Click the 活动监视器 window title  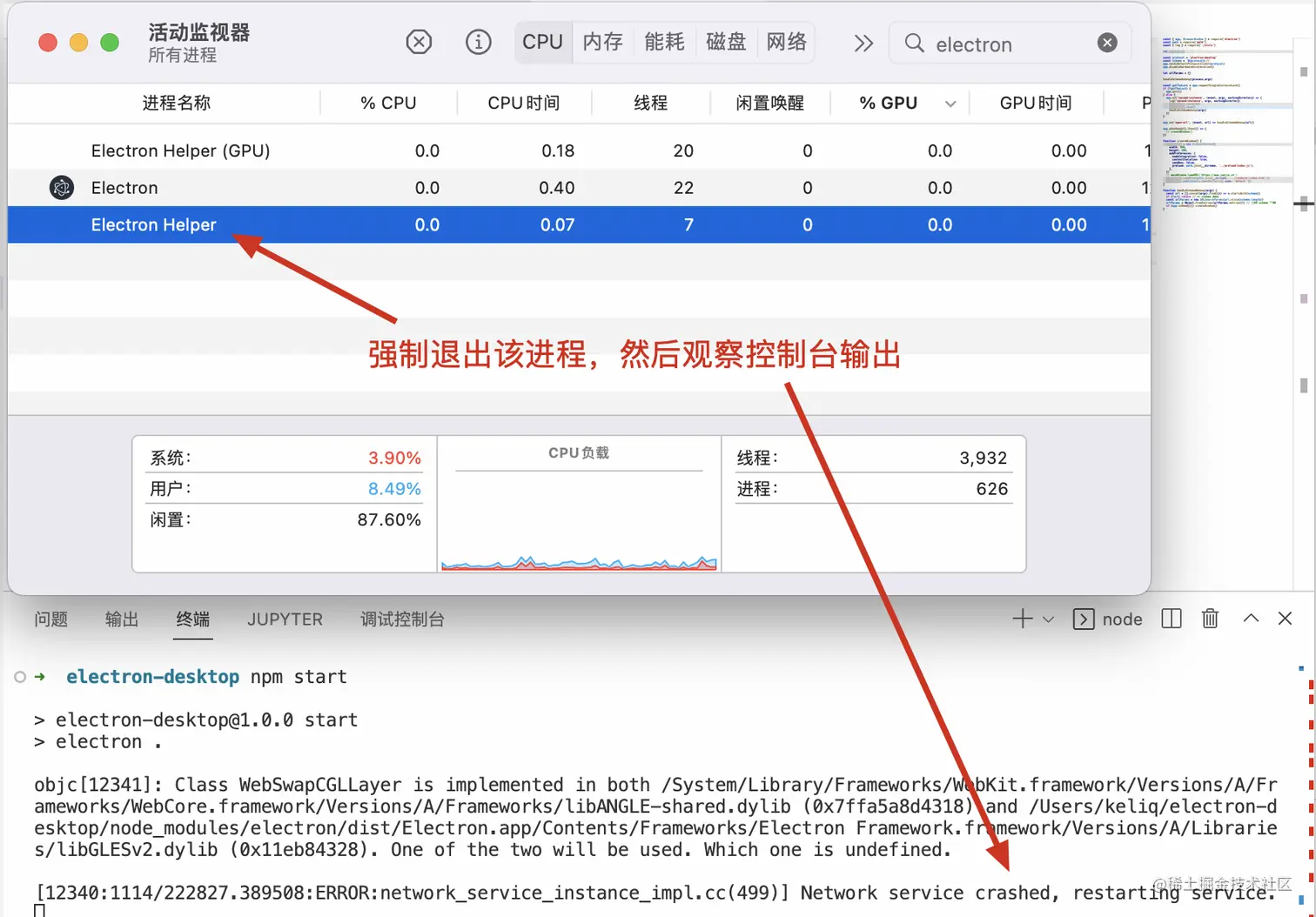click(198, 32)
